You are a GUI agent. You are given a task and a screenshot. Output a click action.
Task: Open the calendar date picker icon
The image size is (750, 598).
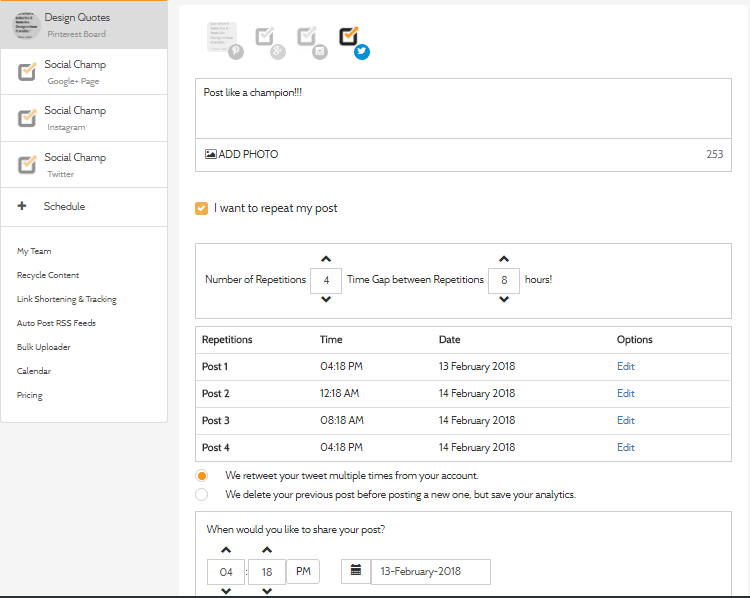[356, 571]
